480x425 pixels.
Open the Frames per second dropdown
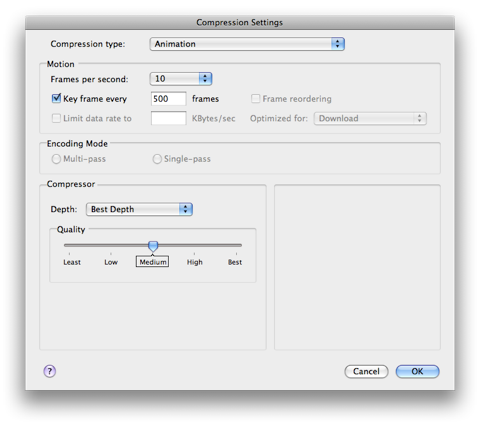coord(181,79)
